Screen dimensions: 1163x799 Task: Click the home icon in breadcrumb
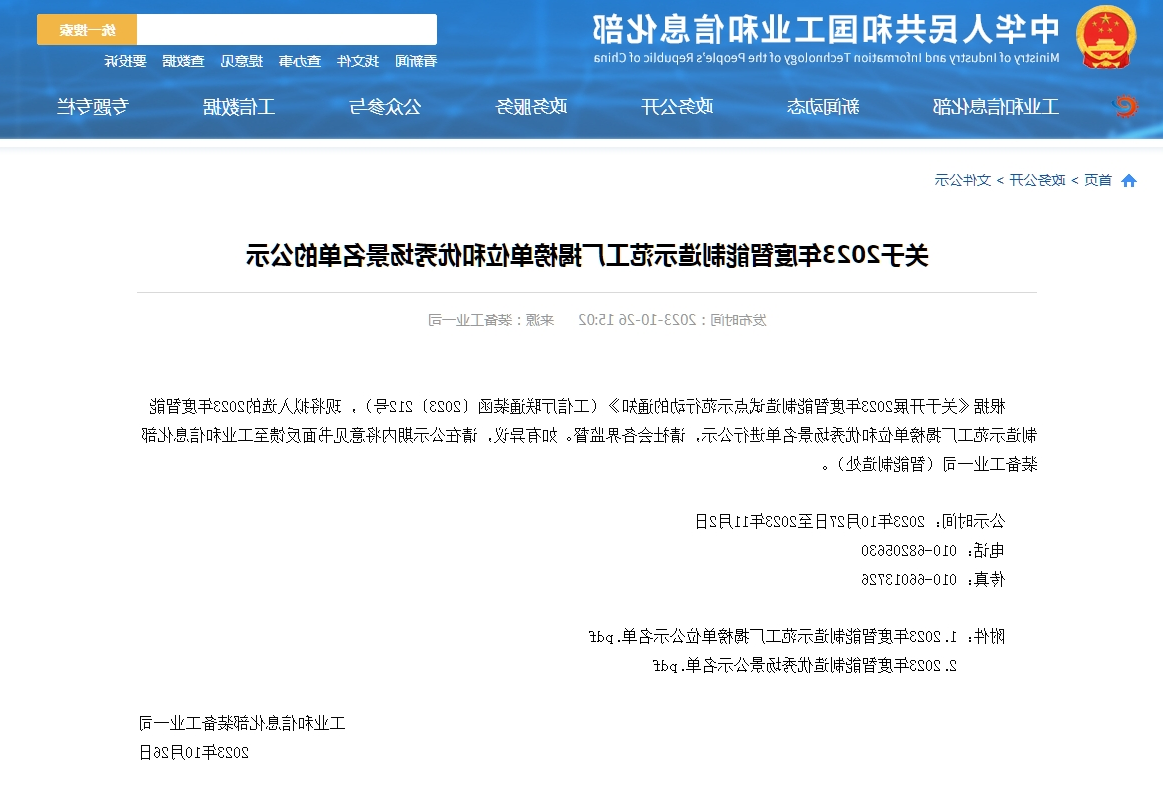(1129, 181)
